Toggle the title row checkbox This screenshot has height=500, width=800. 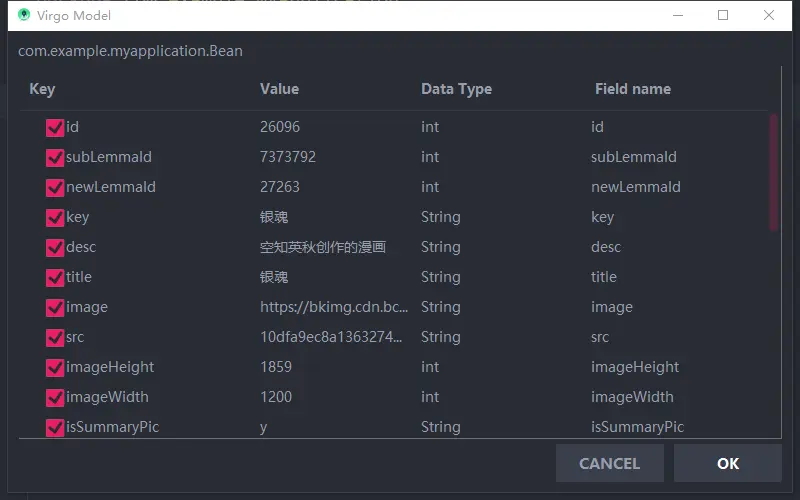pyautogui.click(x=55, y=278)
